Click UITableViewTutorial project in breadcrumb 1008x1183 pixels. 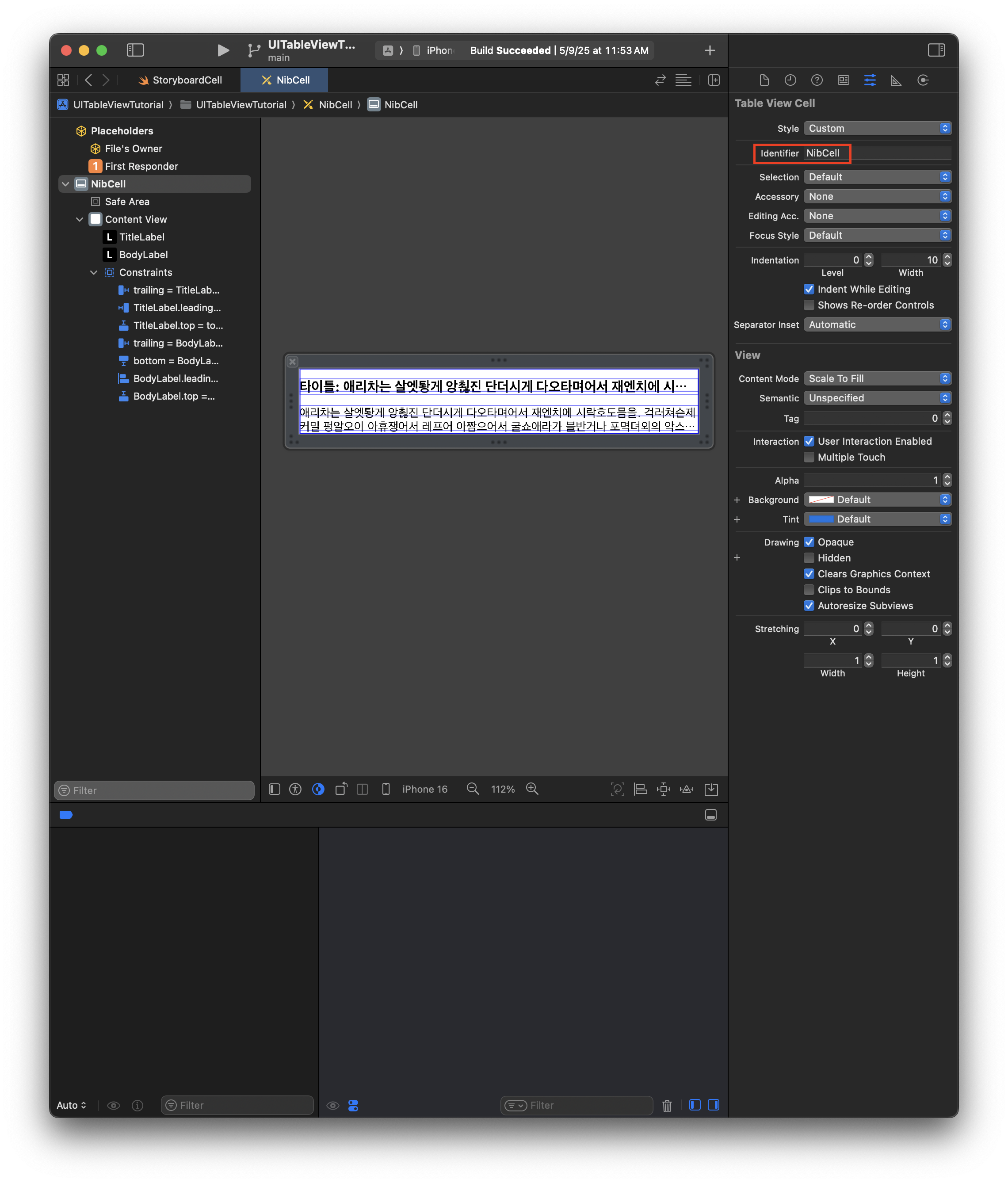[111, 104]
